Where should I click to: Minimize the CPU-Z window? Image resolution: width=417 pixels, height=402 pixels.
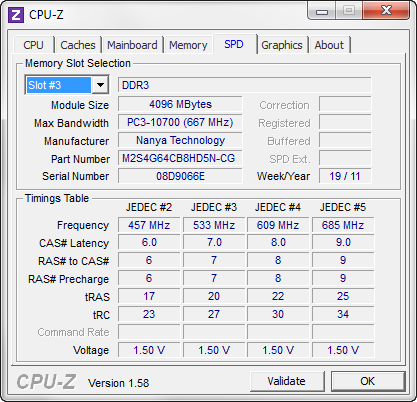pyautogui.click(x=322, y=11)
